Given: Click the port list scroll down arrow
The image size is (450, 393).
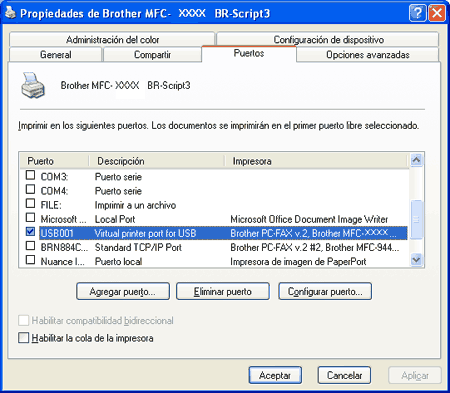Looking at the screenshot, I should click(x=416, y=259).
